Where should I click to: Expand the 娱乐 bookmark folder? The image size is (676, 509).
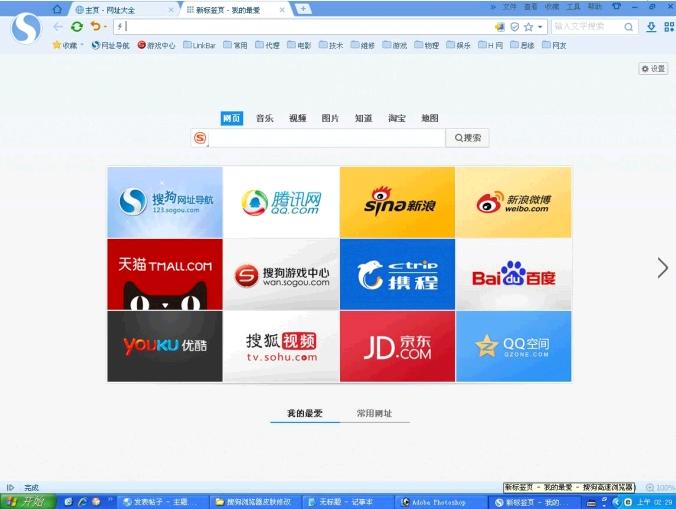pos(458,45)
